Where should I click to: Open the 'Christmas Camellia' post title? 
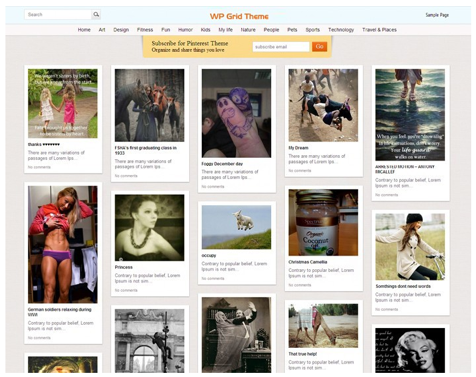[x=308, y=262]
